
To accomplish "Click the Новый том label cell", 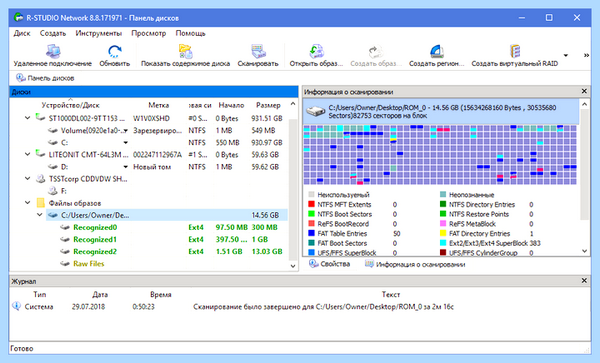I will 152,167.
